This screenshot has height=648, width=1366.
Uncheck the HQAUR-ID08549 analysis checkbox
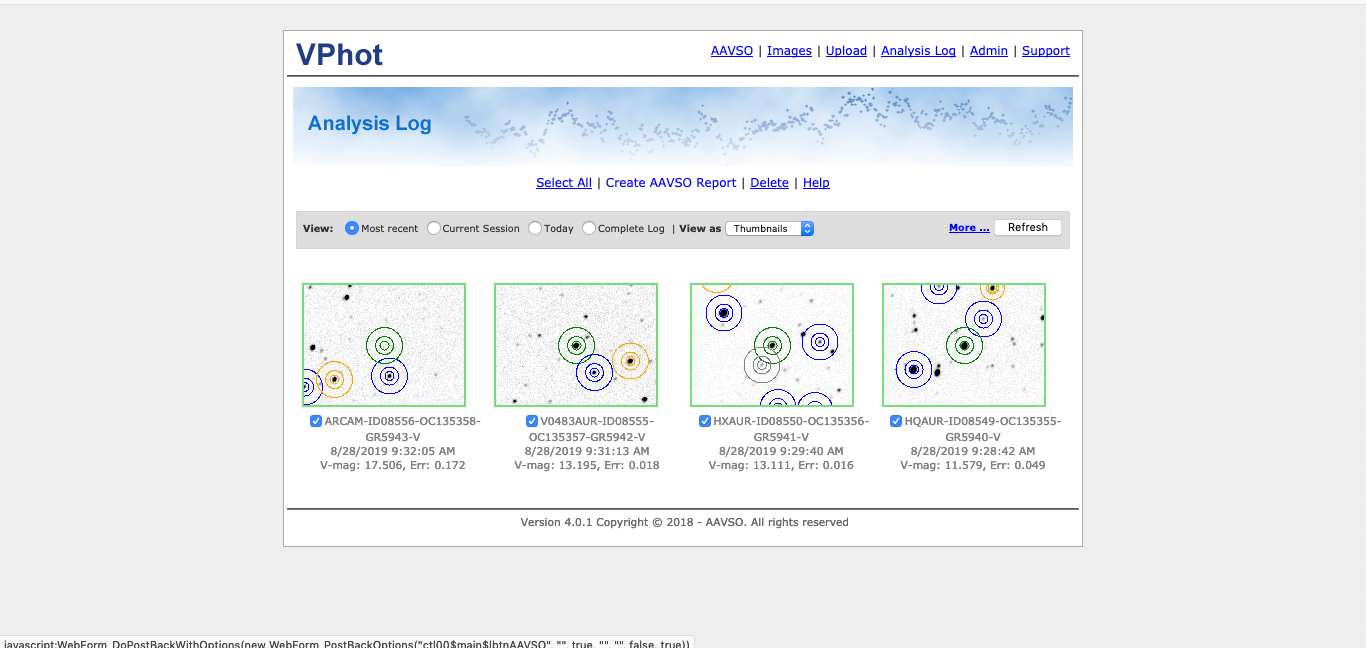[896, 421]
